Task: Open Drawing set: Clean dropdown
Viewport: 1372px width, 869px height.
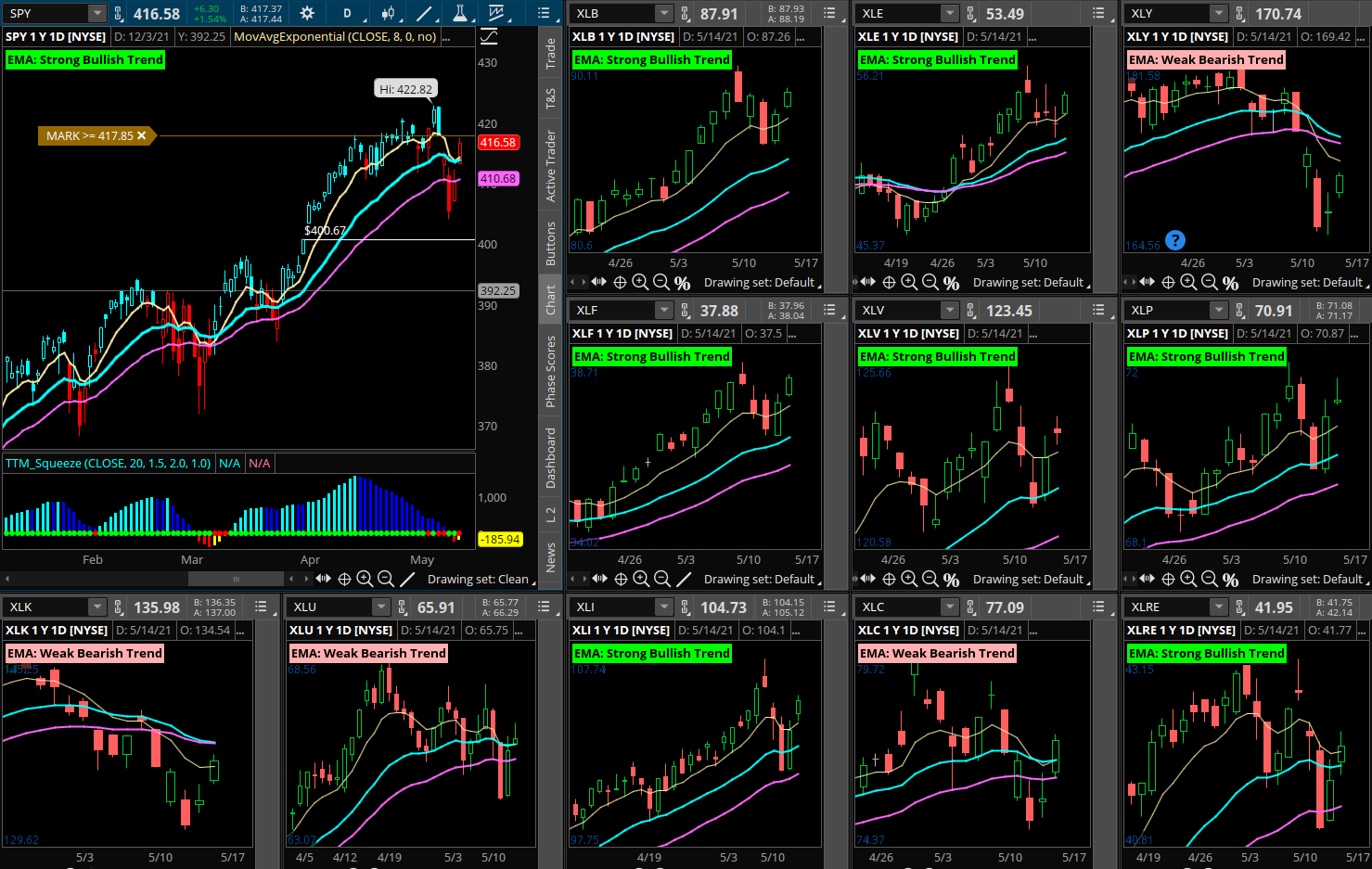Action: click(481, 579)
